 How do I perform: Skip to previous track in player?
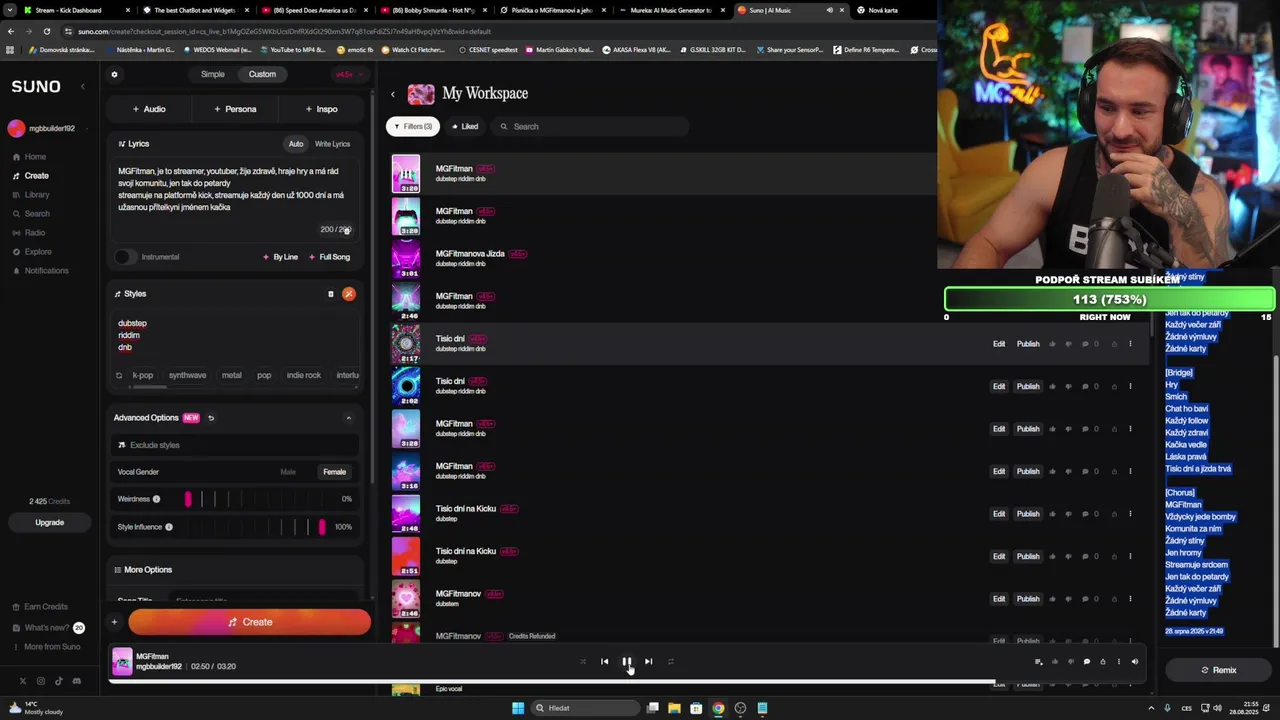point(604,661)
